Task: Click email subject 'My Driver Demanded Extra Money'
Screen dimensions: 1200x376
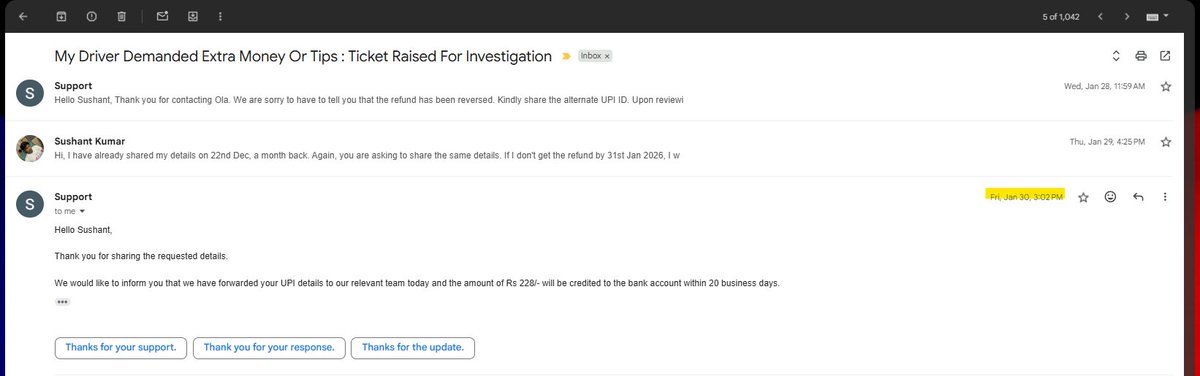Action: tap(303, 56)
